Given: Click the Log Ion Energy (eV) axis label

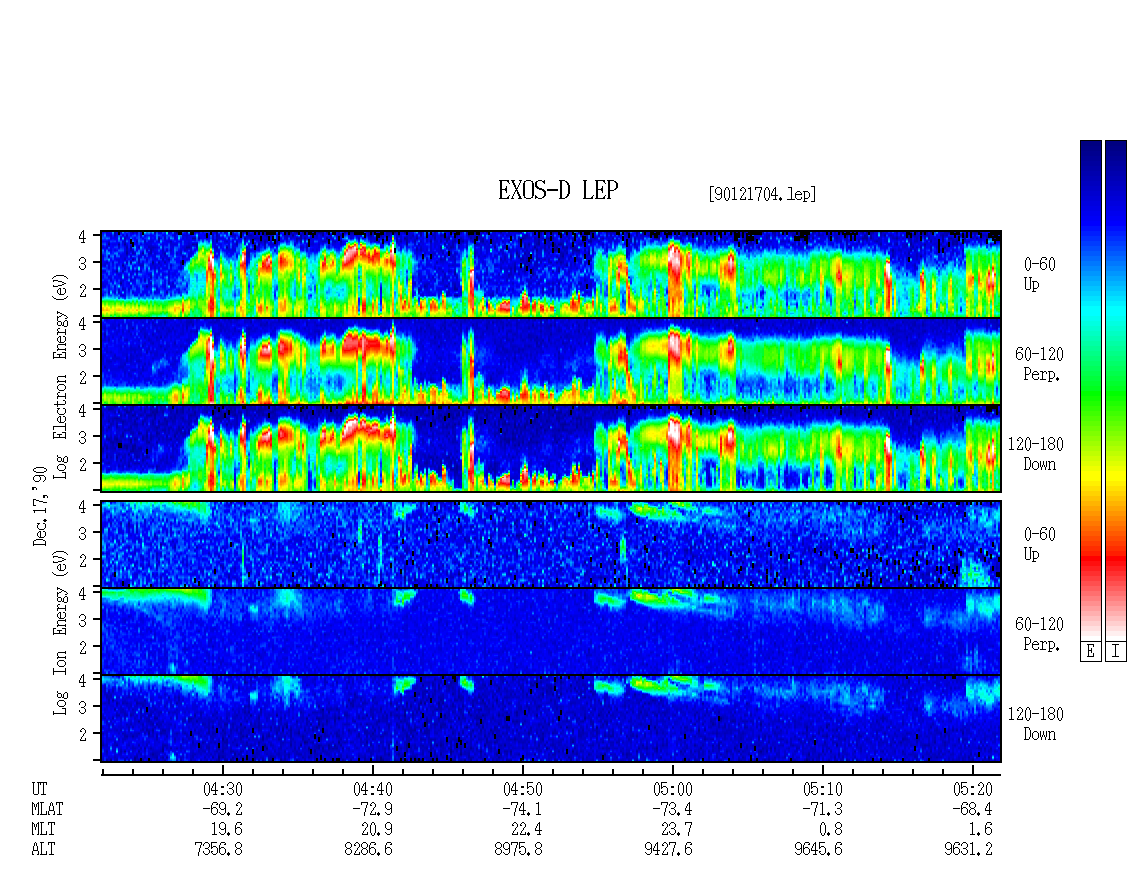Looking at the screenshot, I should point(61,633).
